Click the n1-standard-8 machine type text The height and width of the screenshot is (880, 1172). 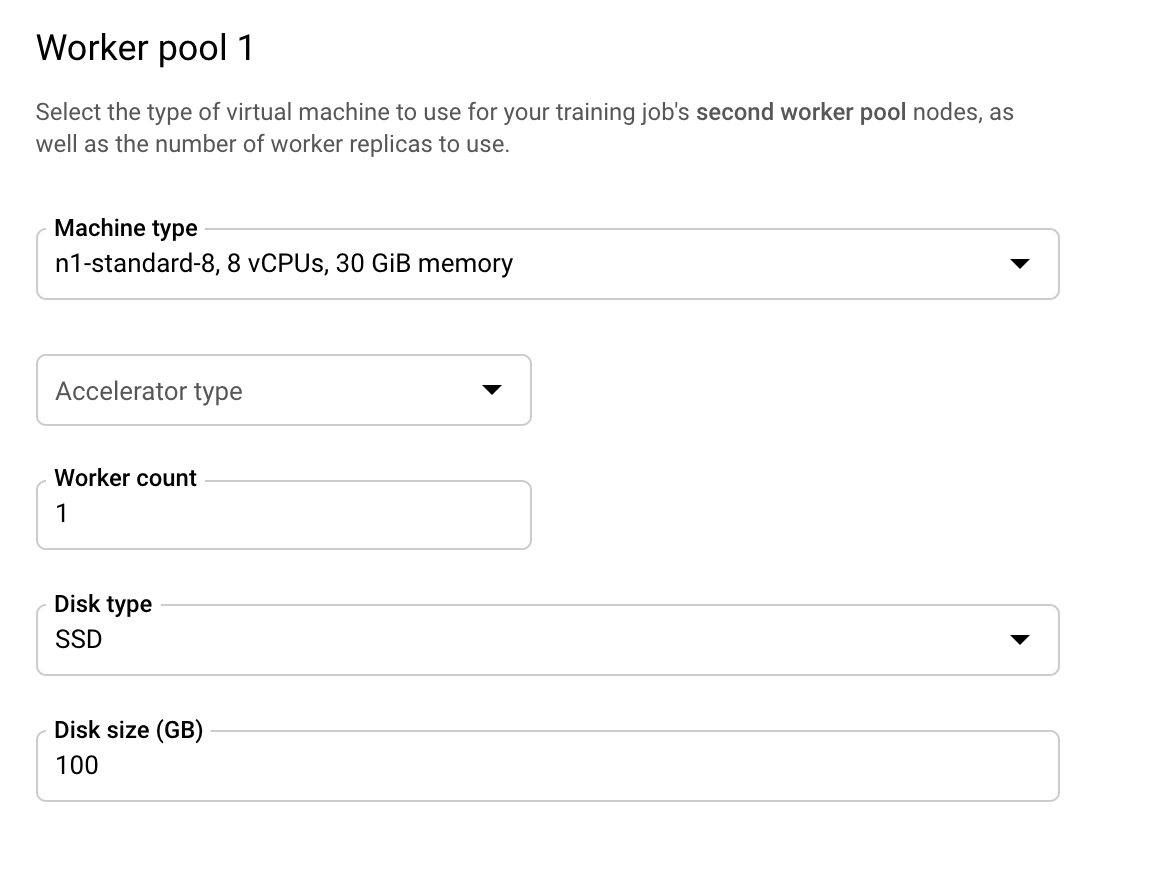(x=283, y=263)
